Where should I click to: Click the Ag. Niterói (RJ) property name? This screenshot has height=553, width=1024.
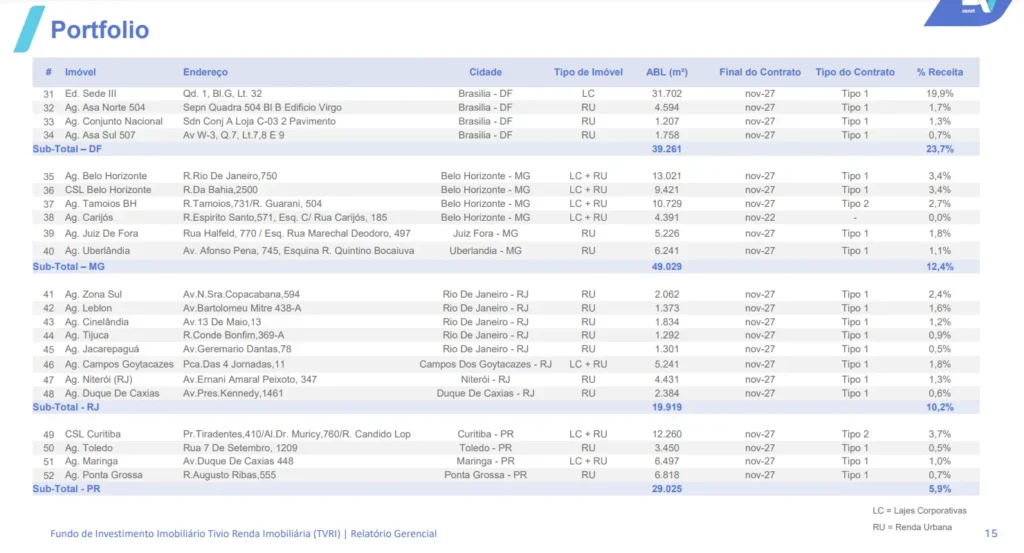coord(98,379)
